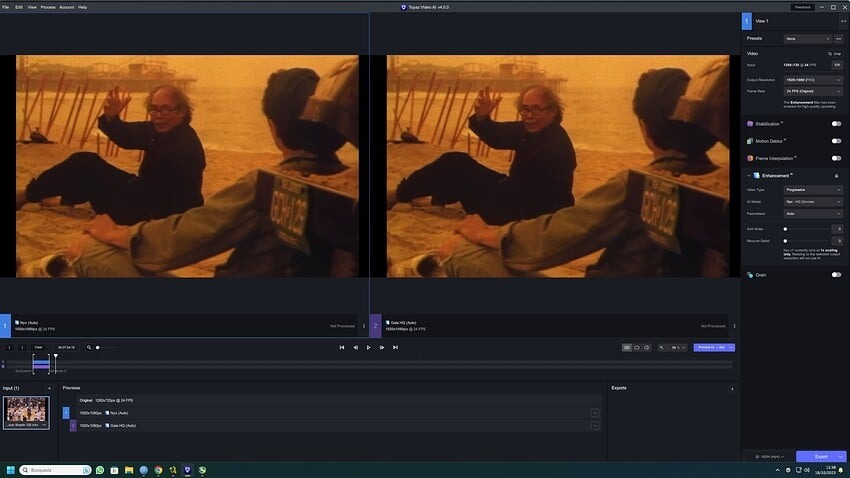Open the Process menu
The image size is (850, 478).
48,7
